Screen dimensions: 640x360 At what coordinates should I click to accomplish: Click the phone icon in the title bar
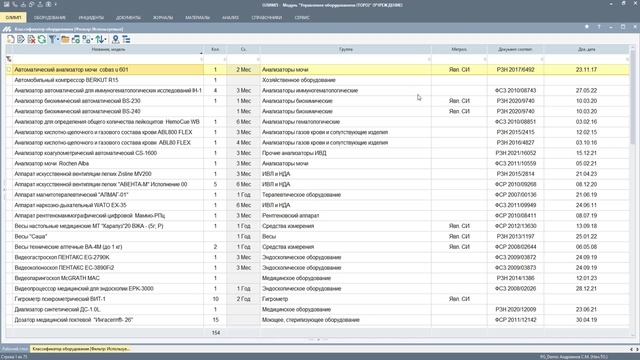15,4
